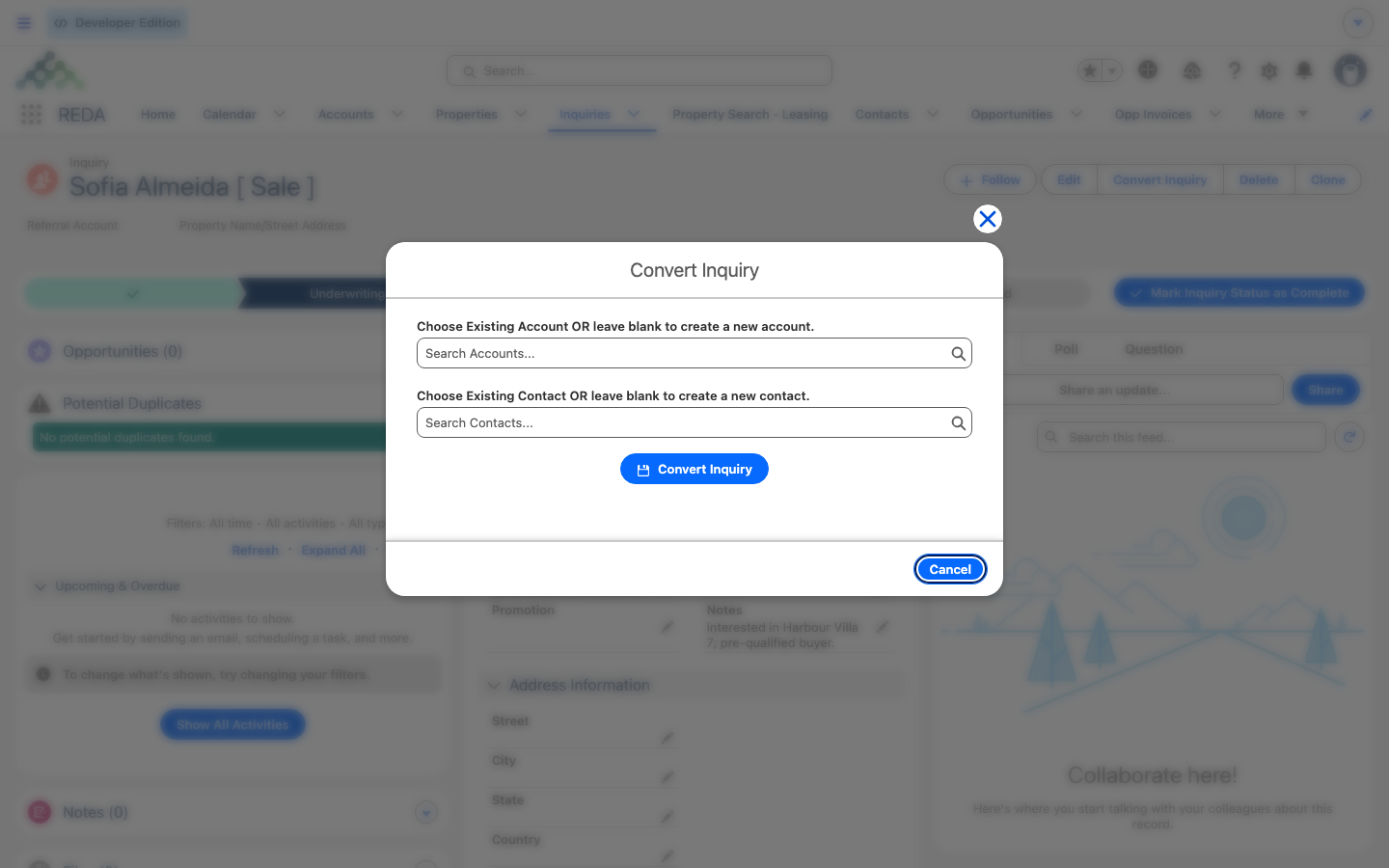The image size is (1389, 868).
Task: Click the pencil icon to edit navigation bar
Action: coord(1366,115)
